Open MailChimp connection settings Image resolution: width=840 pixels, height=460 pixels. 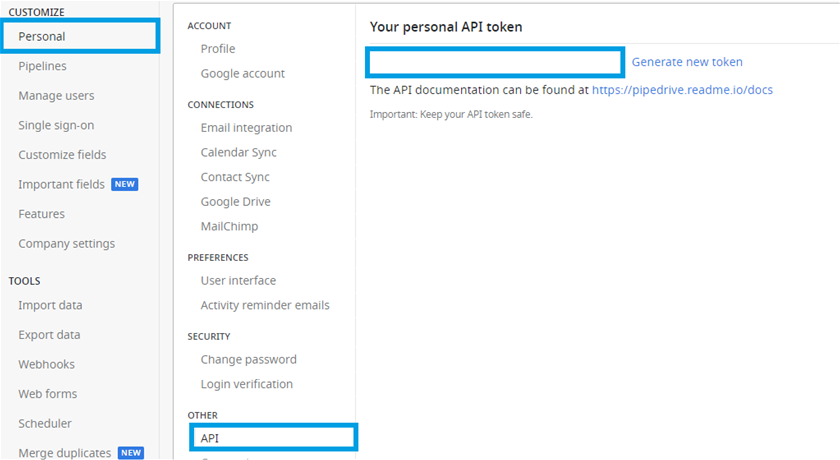(229, 227)
